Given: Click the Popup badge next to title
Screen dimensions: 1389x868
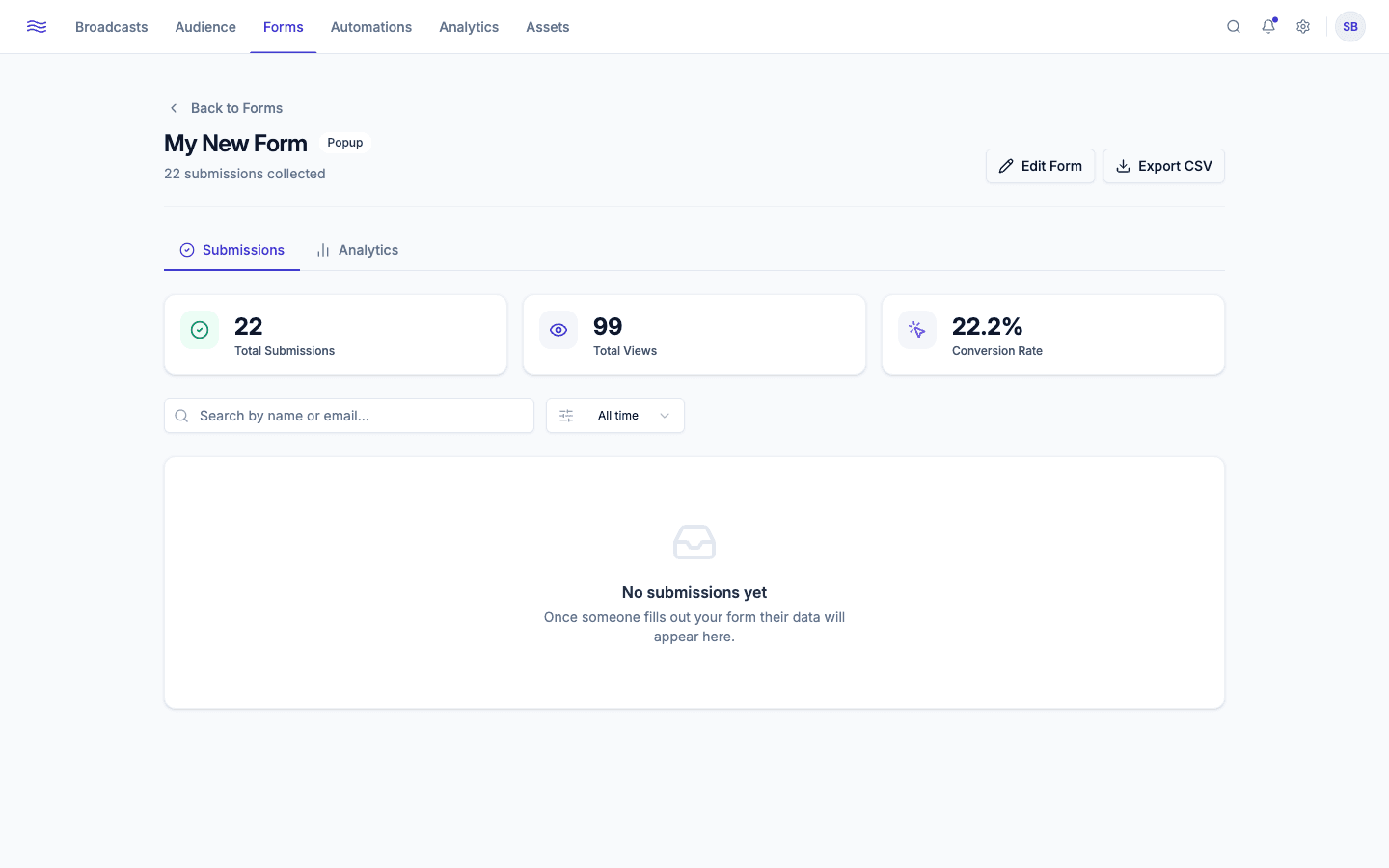Looking at the screenshot, I should point(345,143).
